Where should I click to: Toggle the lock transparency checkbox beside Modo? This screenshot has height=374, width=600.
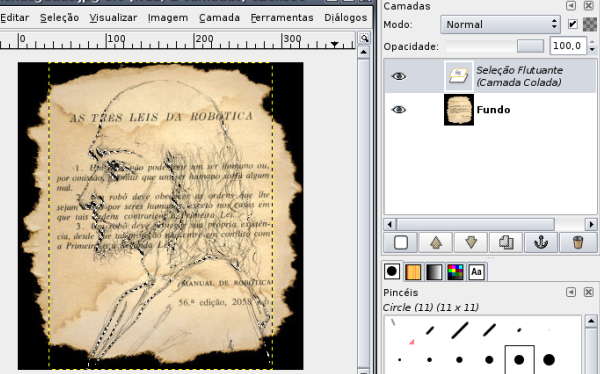[x=572, y=24]
